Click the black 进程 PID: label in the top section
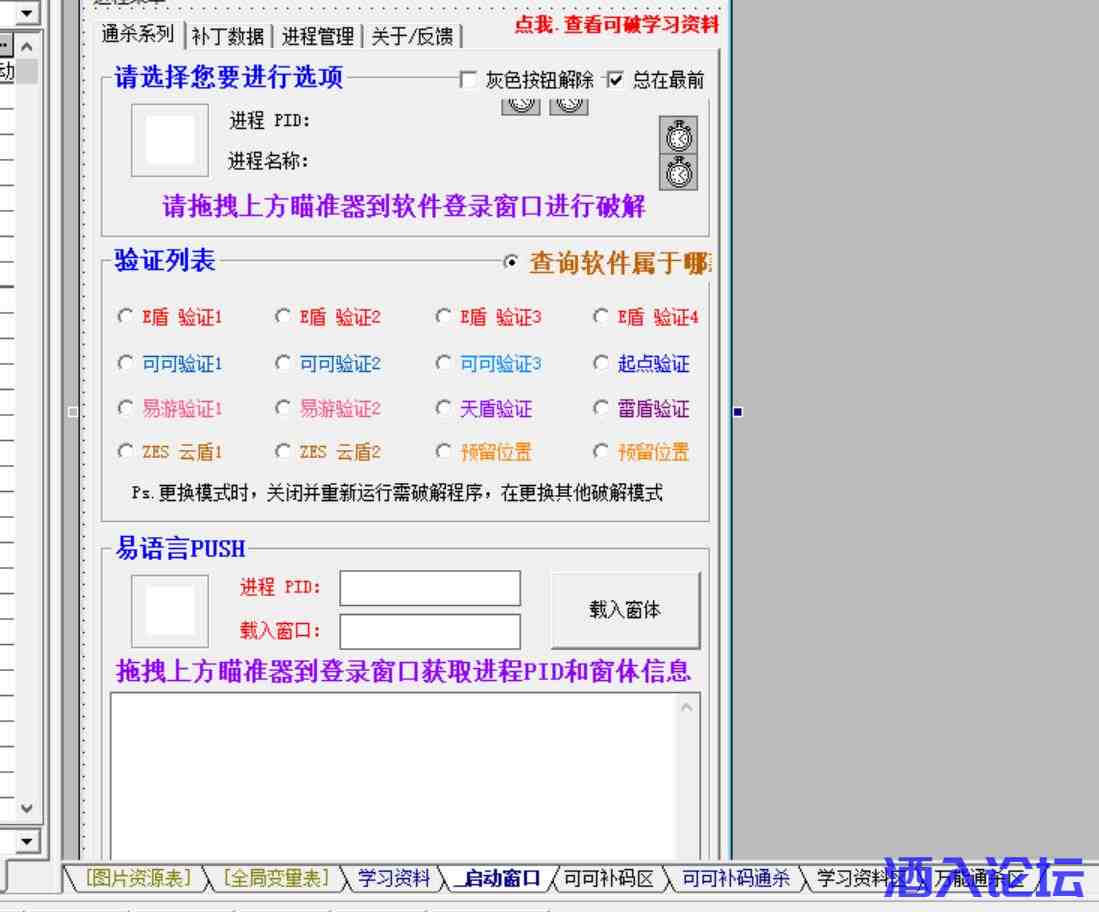Viewport: 1099px width, 912px height. (270, 121)
